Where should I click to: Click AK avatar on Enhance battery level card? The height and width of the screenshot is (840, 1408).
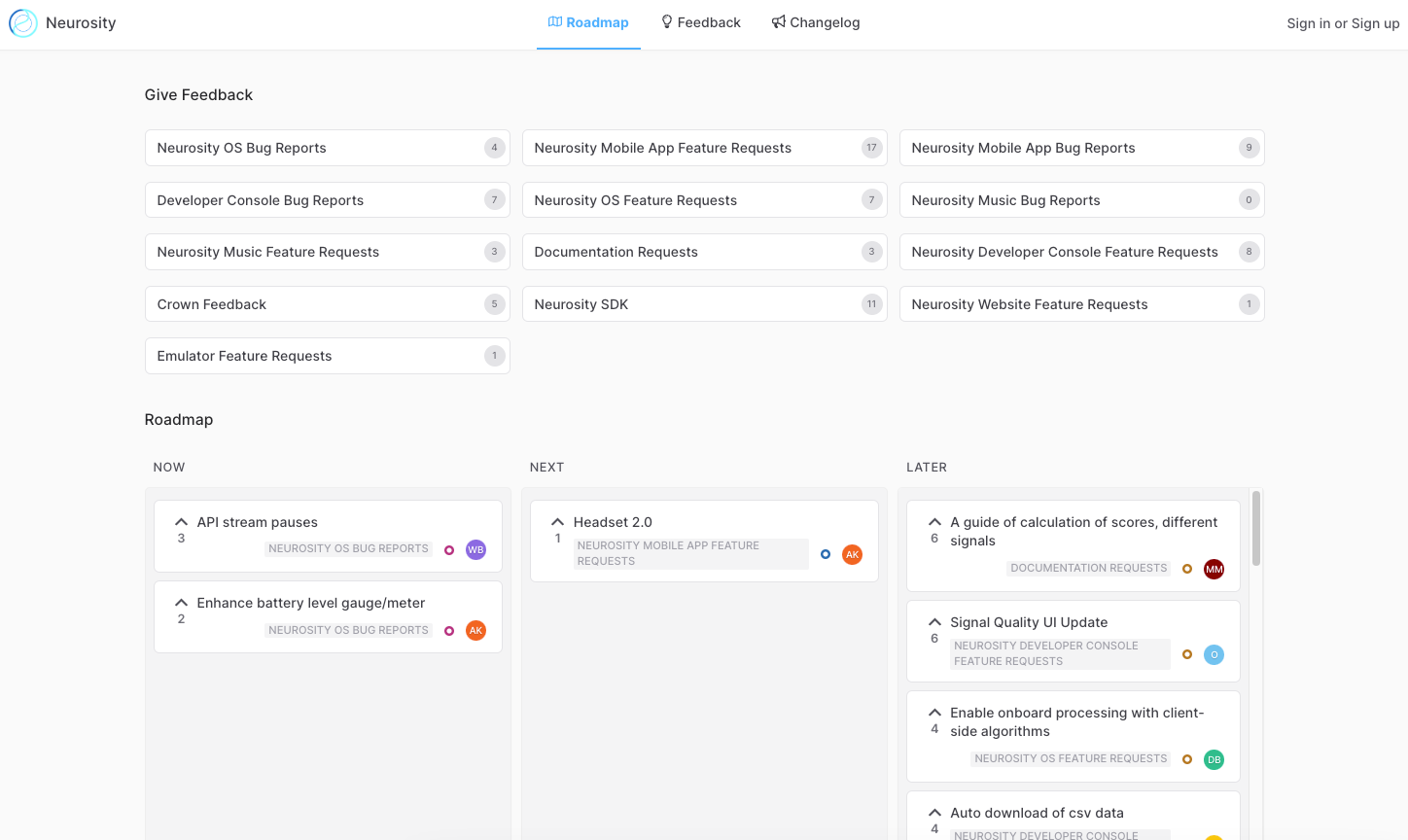point(475,630)
